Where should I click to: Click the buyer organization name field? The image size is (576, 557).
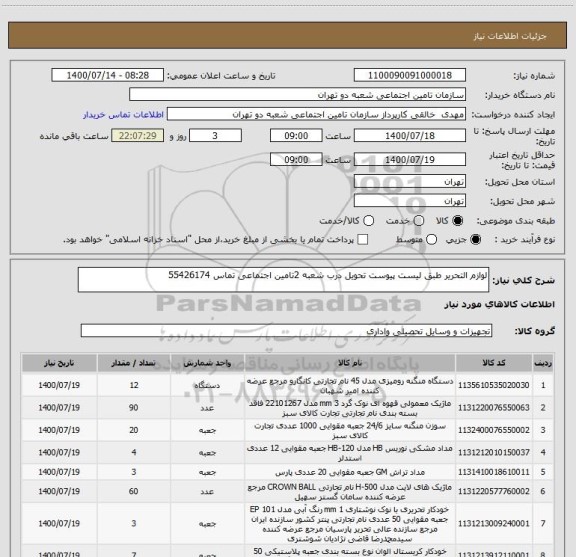coord(298,95)
